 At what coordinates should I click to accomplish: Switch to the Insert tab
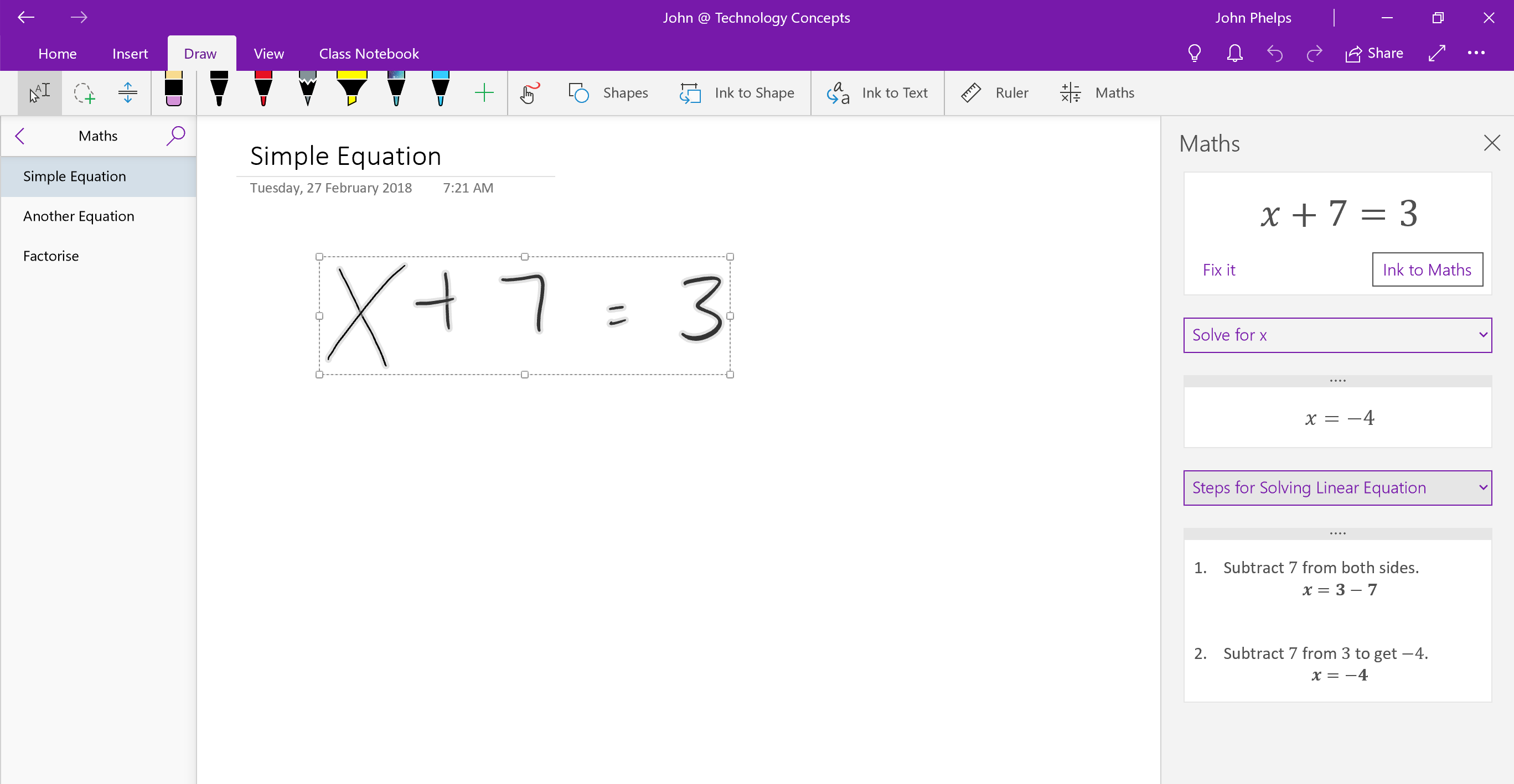[x=130, y=54]
